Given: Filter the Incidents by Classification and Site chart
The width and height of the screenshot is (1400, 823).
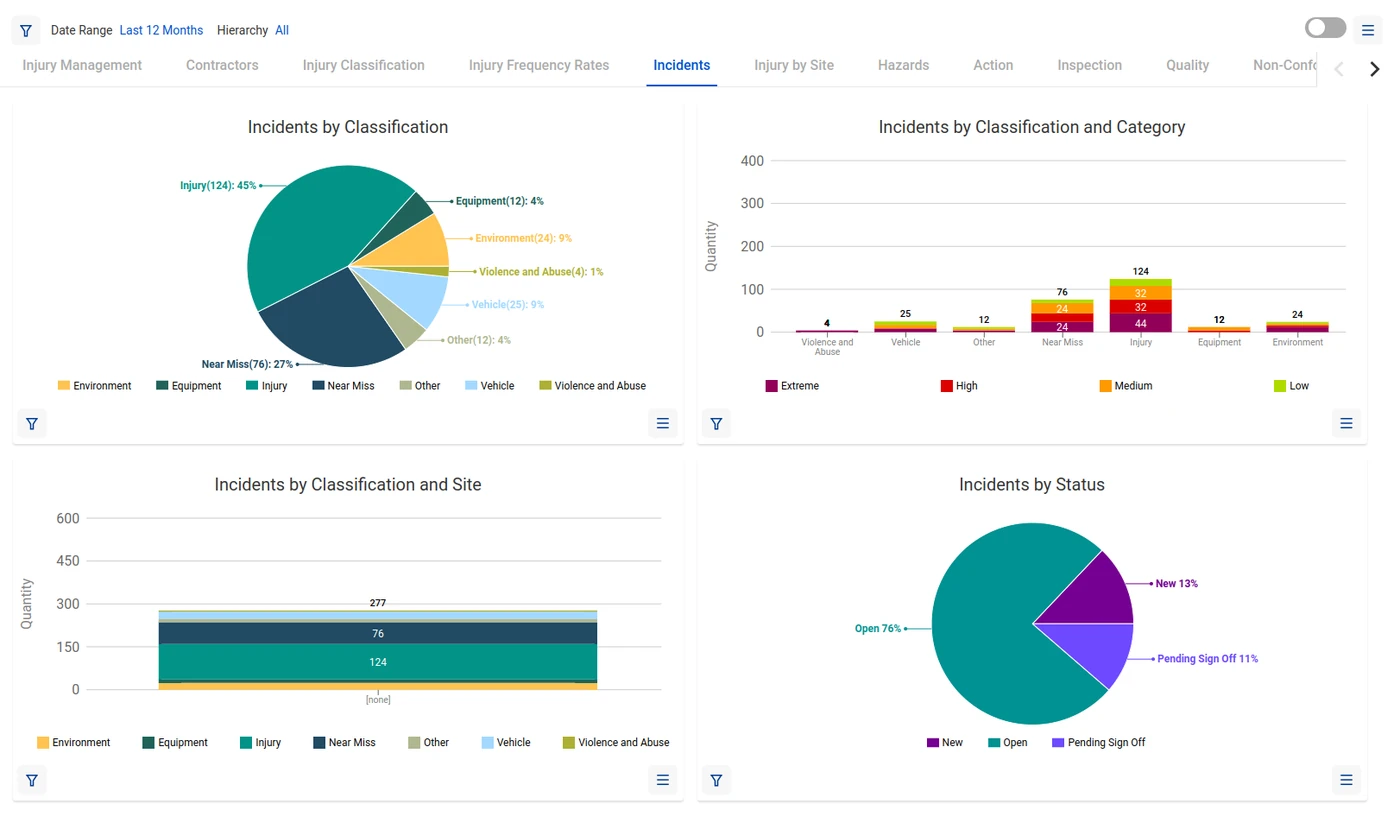Looking at the screenshot, I should [32, 780].
